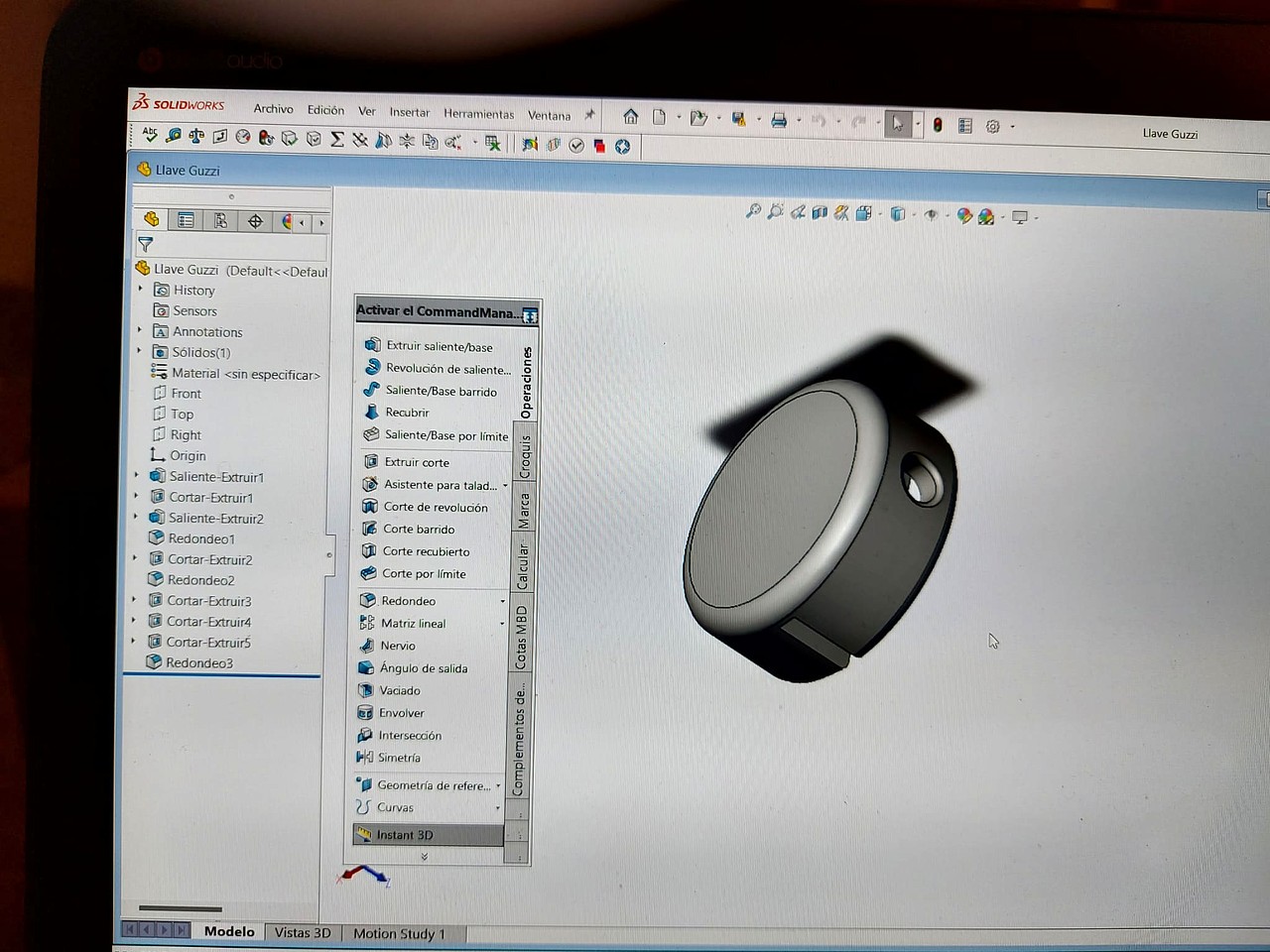The height and width of the screenshot is (952, 1270).
Task: Open the Herramientas menu
Action: 478,114
